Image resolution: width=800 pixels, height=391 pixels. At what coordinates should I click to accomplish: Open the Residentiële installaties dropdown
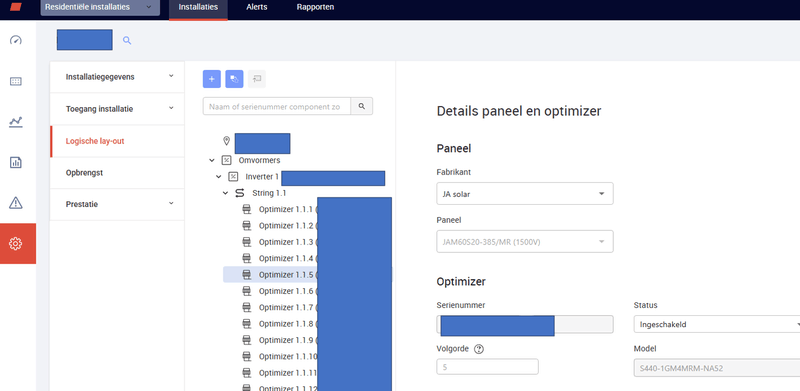point(100,7)
